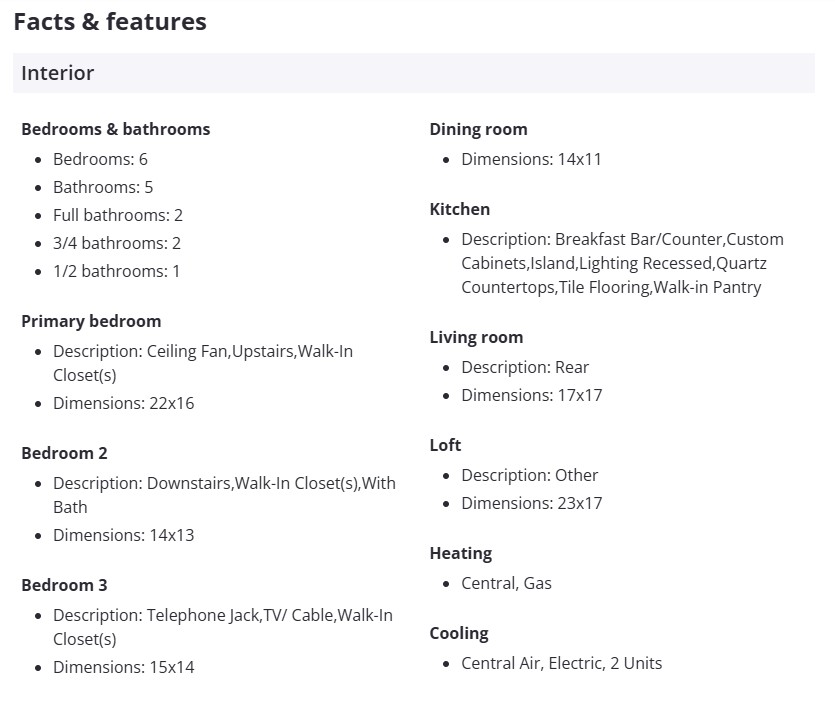Click the "Bedroom 3" subheading
The image size is (835, 703).
pyautogui.click(x=64, y=585)
